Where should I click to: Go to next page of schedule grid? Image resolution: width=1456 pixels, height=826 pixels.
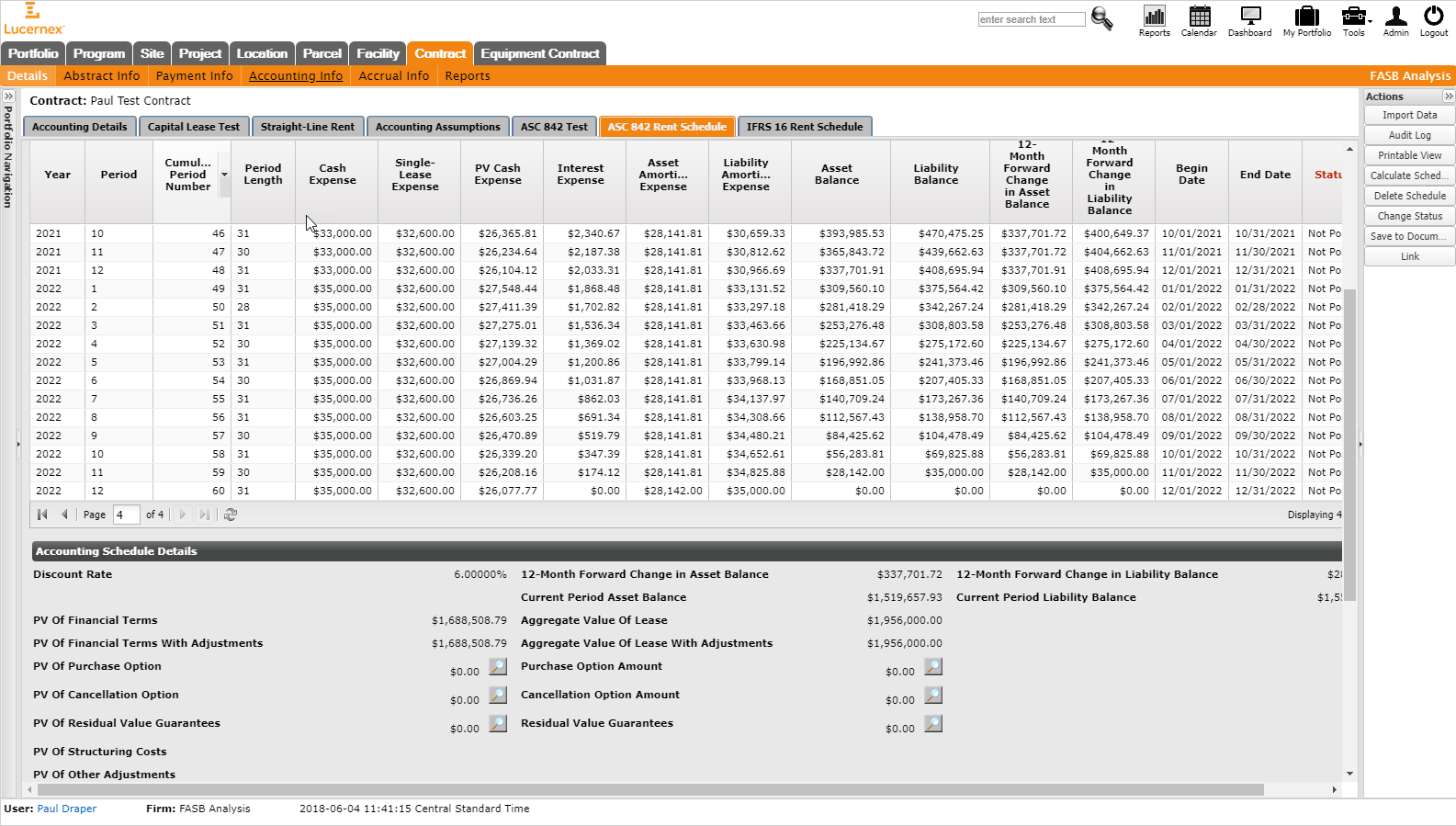[x=183, y=515]
